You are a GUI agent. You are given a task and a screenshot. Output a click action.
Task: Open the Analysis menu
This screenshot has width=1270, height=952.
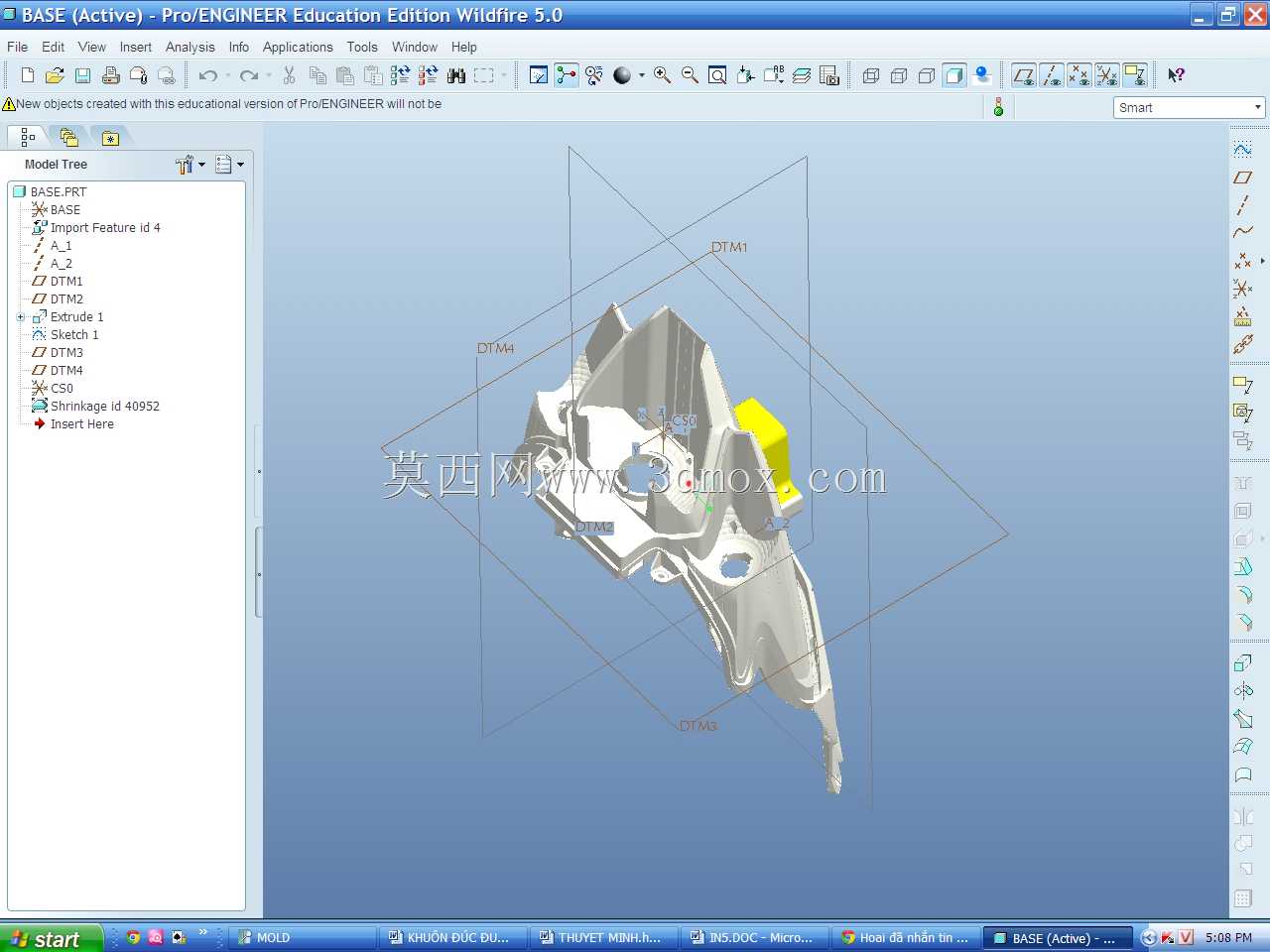pos(190,47)
